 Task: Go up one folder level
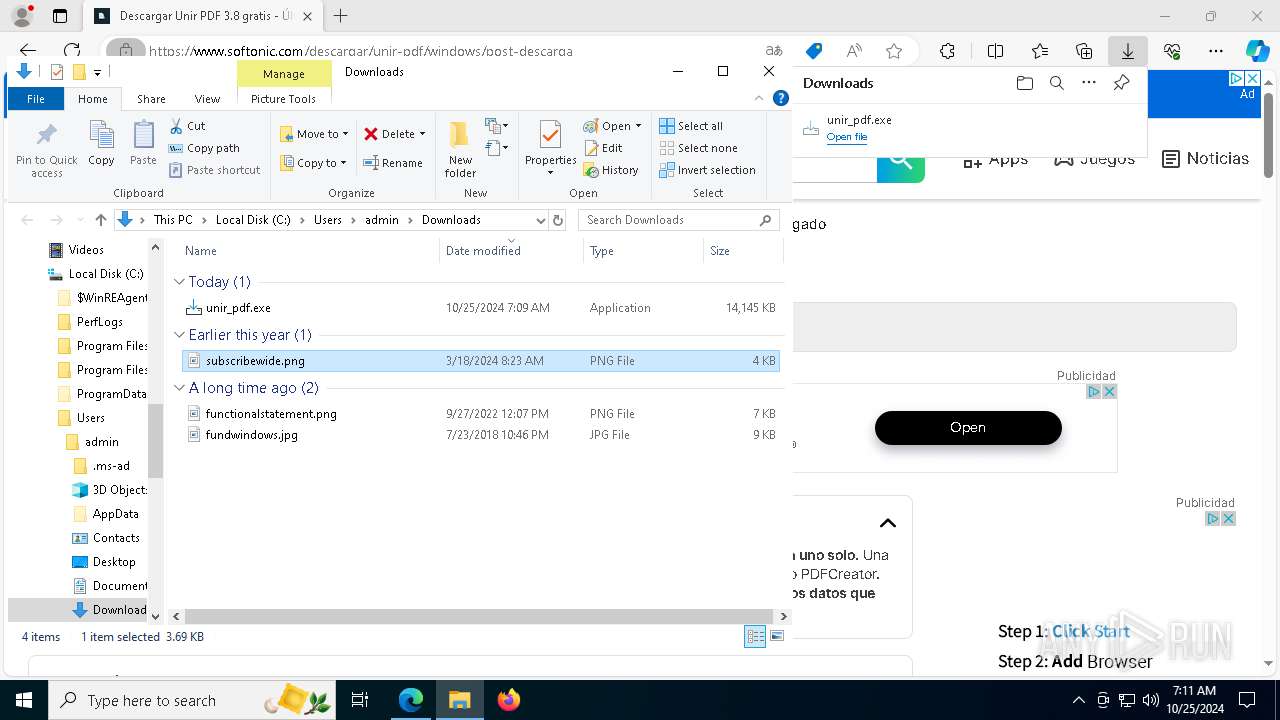pyautogui.click(x=100, y=220)
